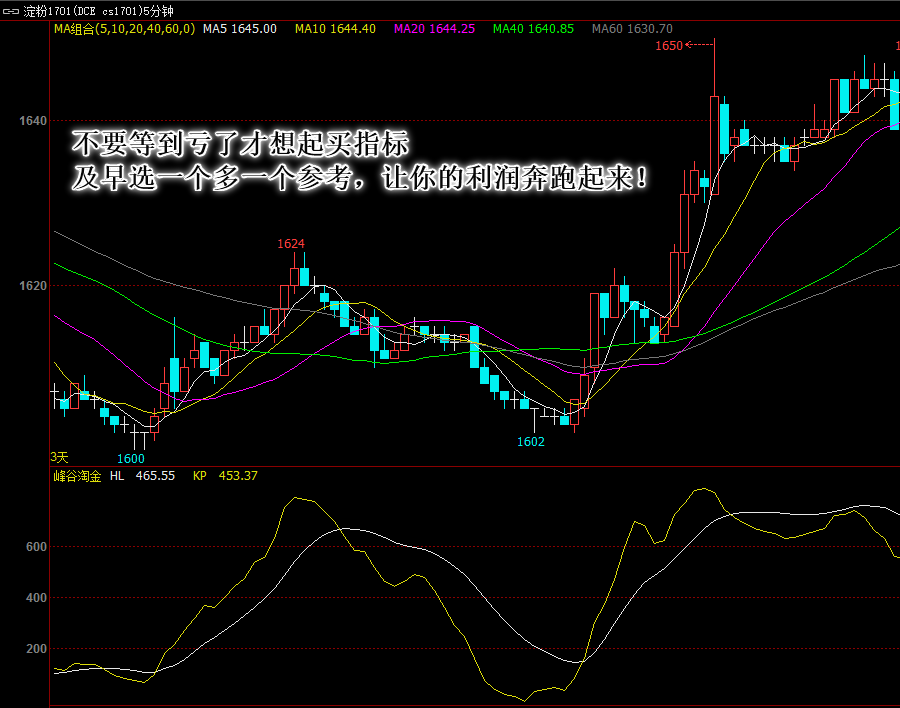Click the overlay text 不要等到亏了才想起买指标
Image resolution: width=900 pixels, height=708 pixels.
pos(240,144)
